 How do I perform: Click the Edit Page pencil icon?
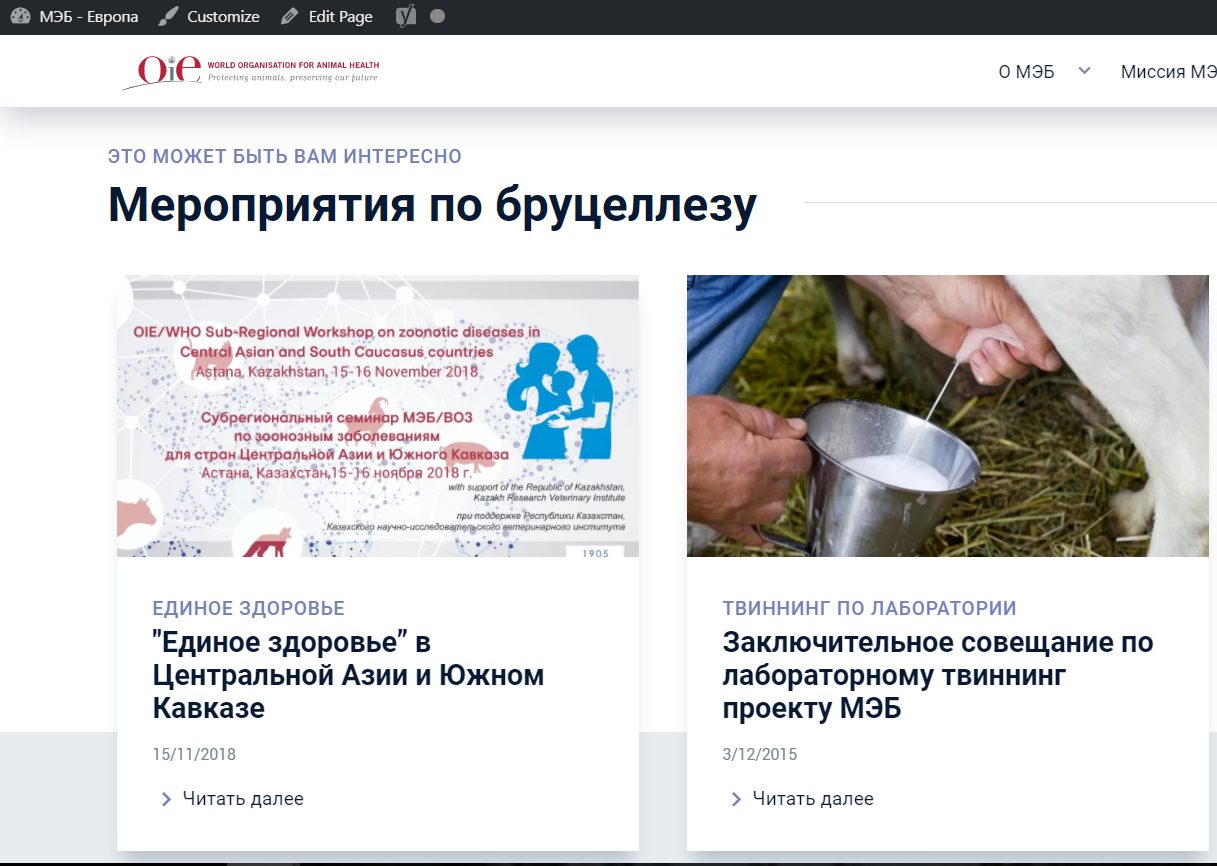(290, 17)
